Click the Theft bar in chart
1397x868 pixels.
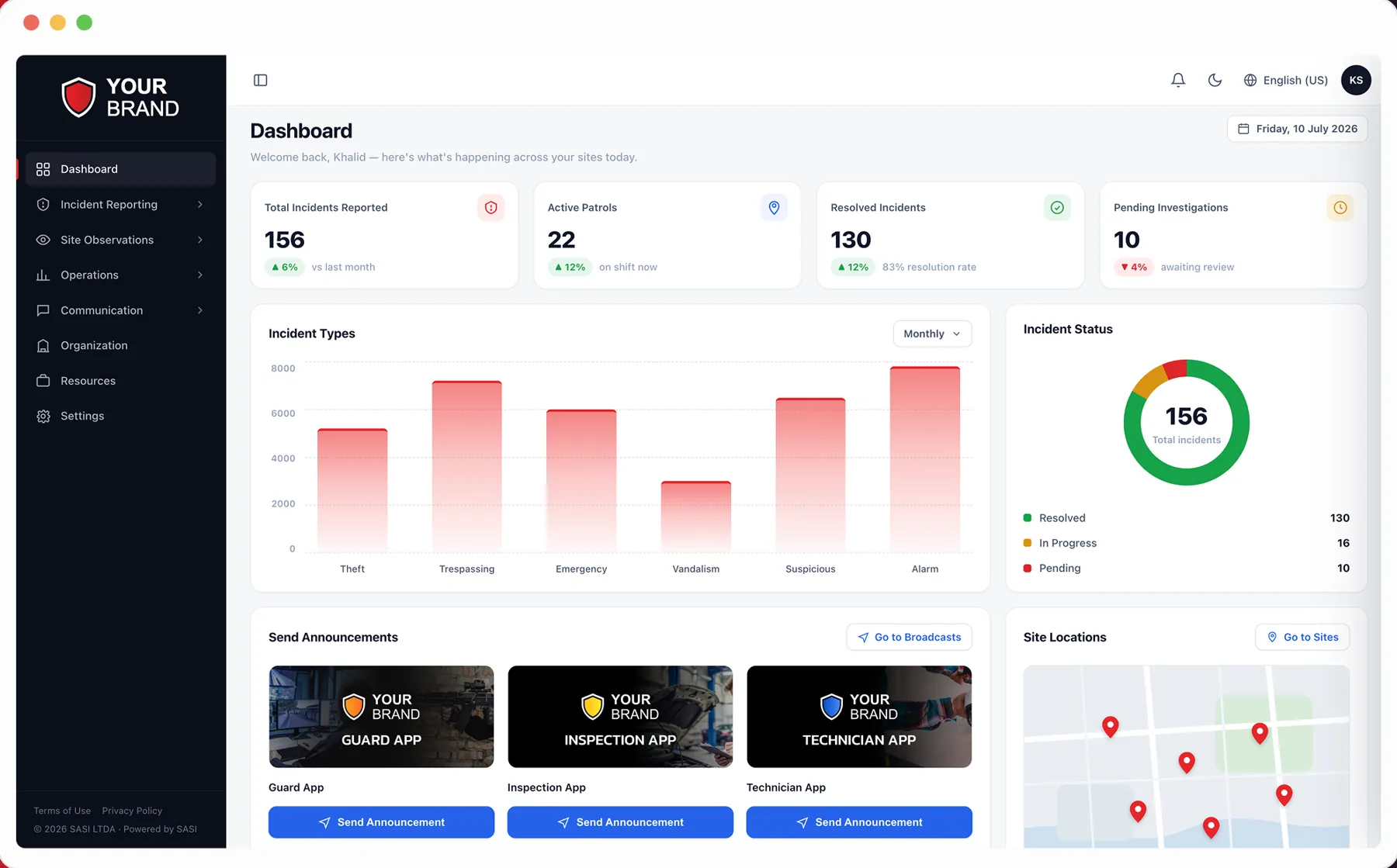(x=352, y=490)
